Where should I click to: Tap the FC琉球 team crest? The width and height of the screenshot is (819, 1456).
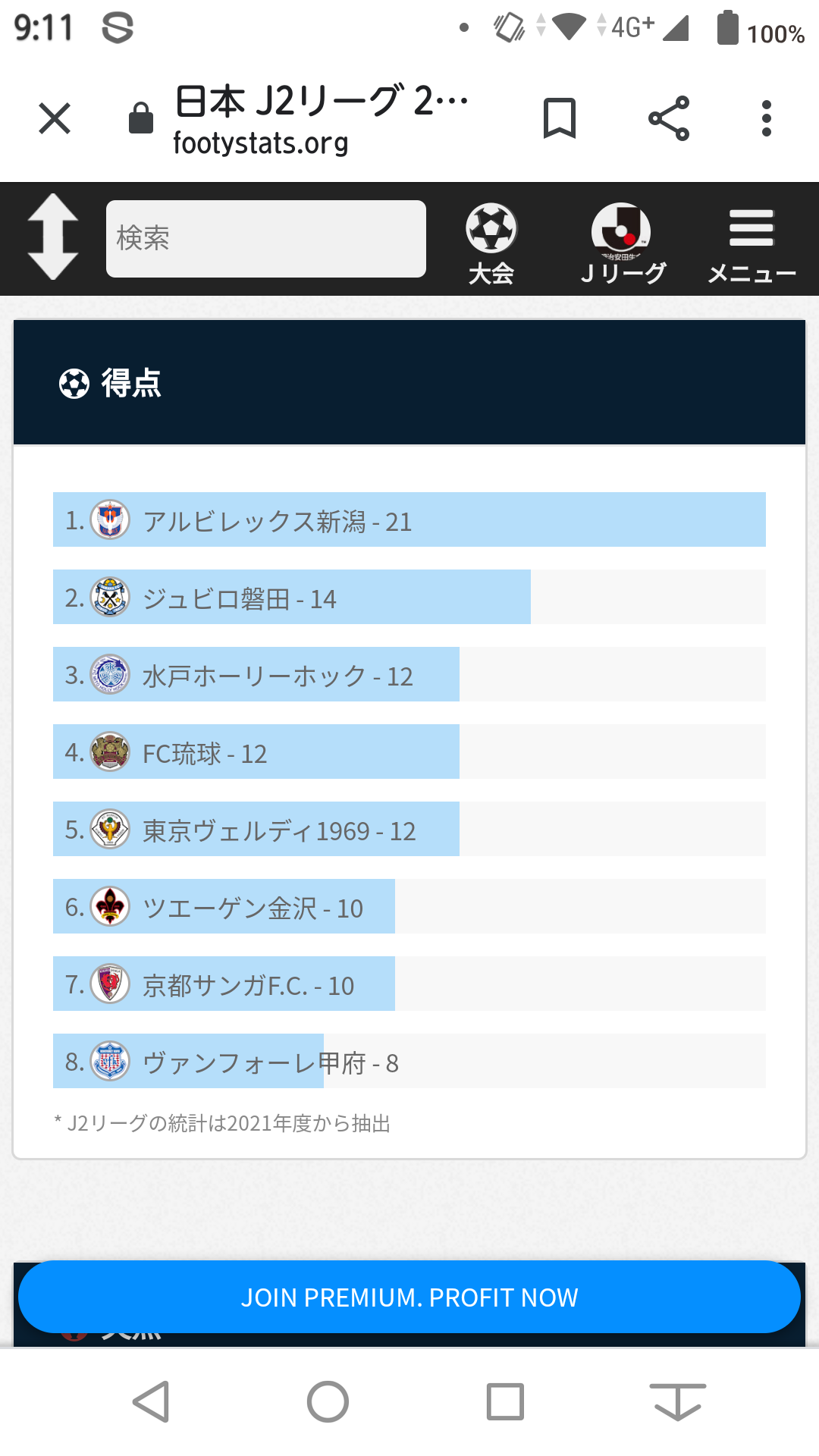pos(110,752)
